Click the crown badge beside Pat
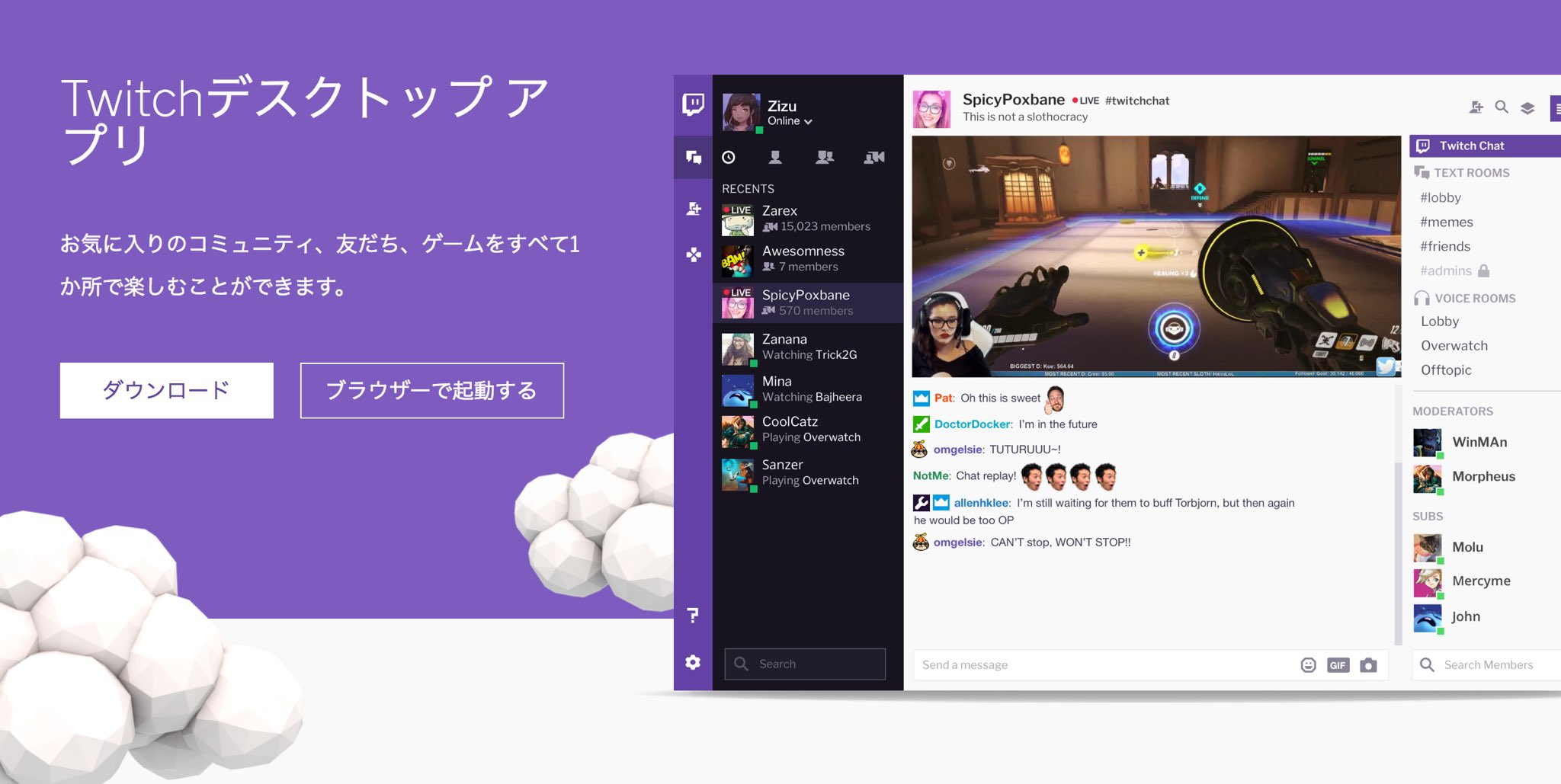 pyautogui.click(x=921, y=398)
